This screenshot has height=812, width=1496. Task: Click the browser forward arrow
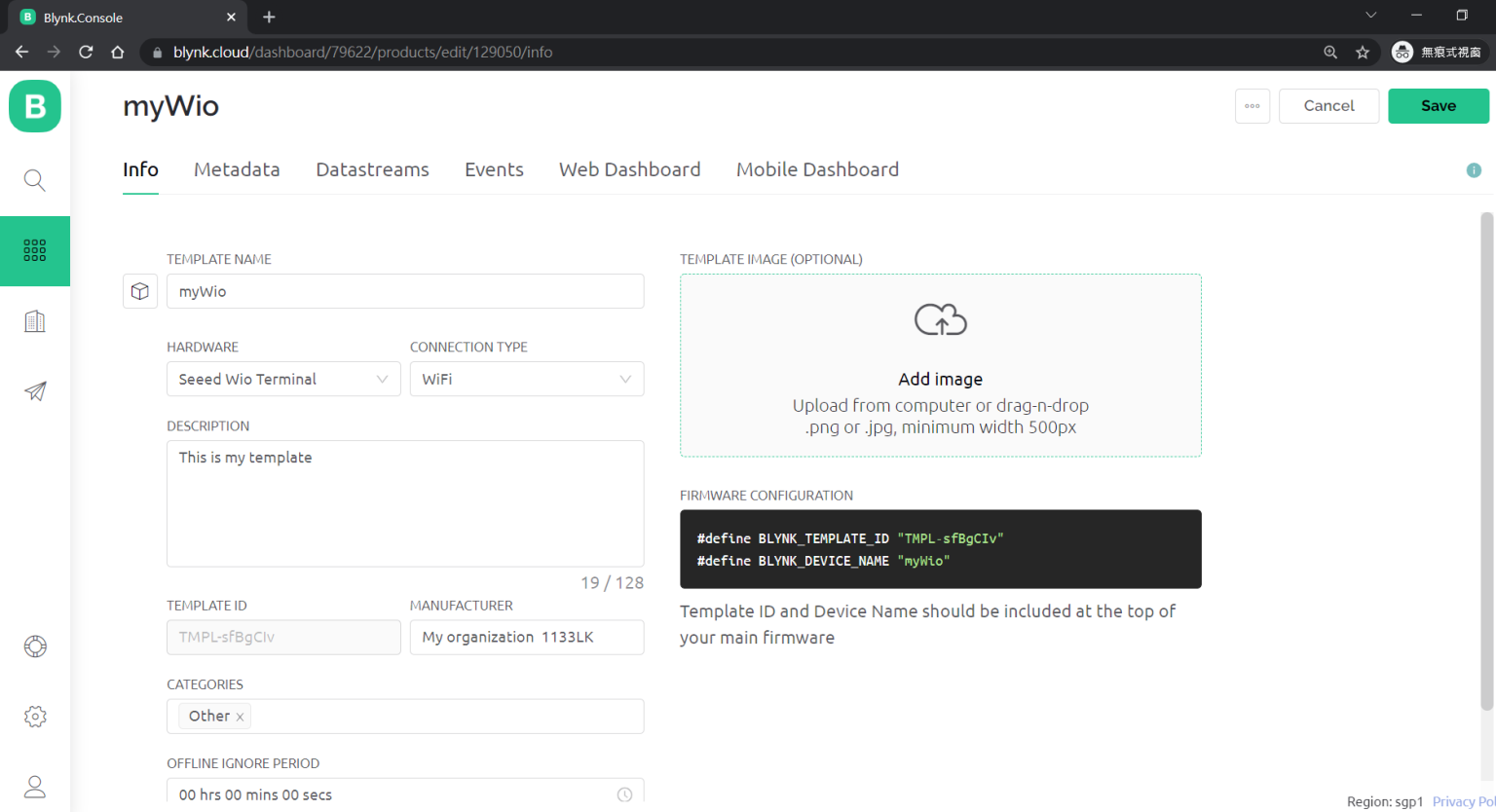pyautogui.click(x=54, y=52)
